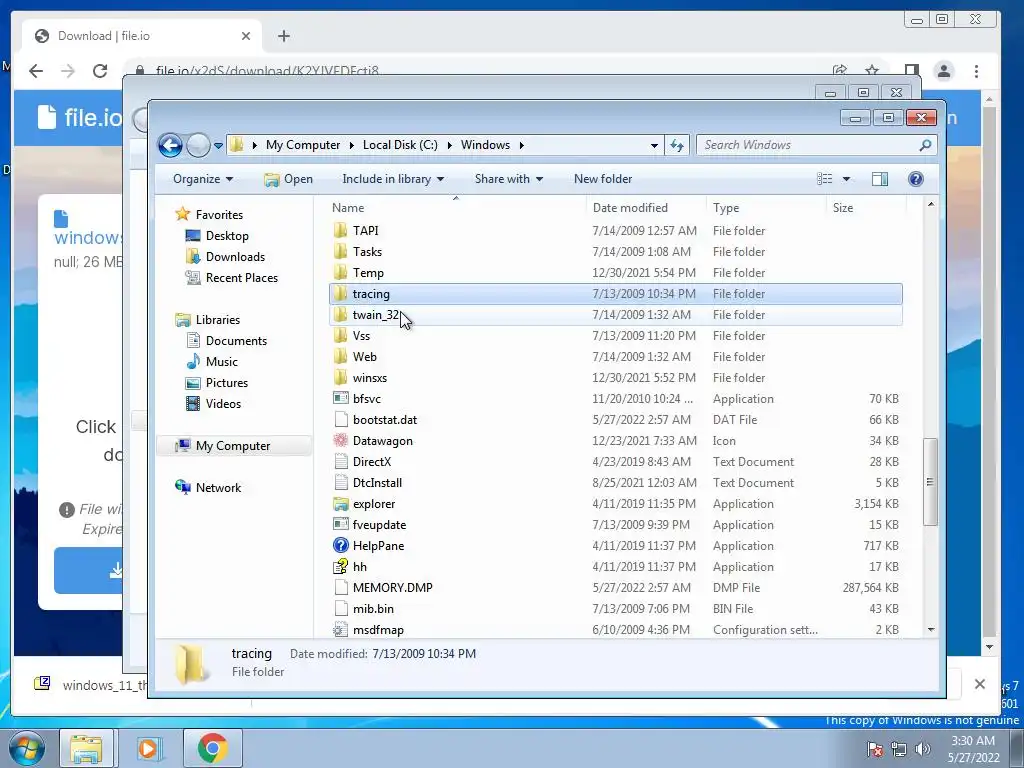Click the file list scroll down arrow

(931, 630)
